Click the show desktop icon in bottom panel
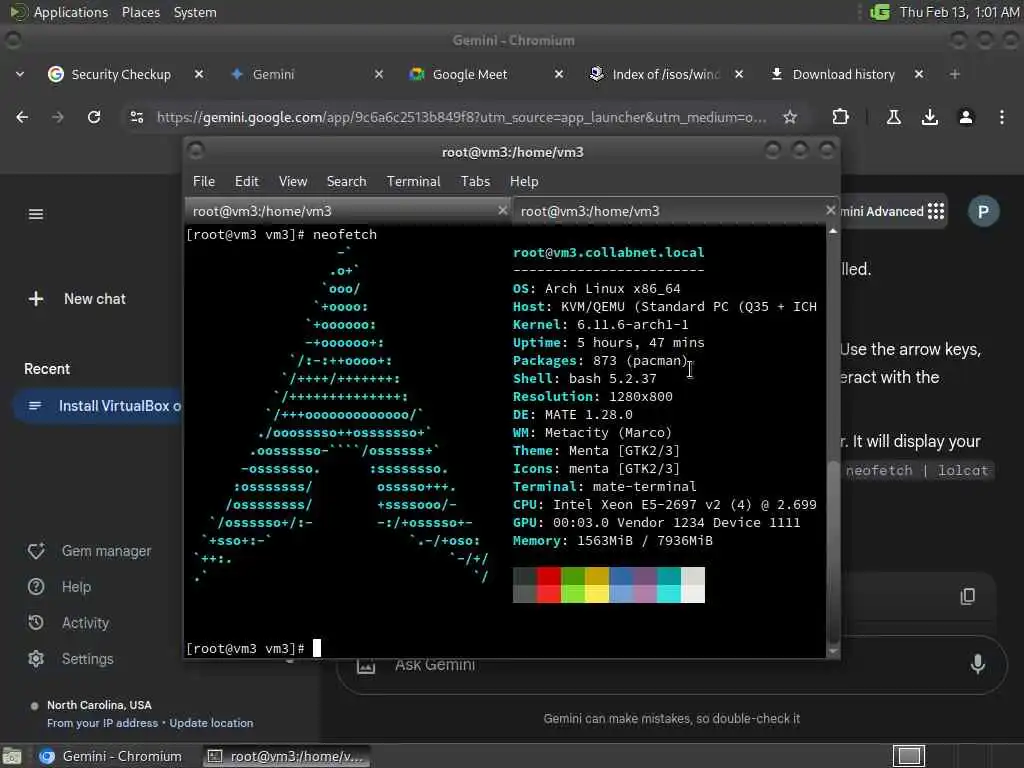The height and width of the screenshot is (768, 1024). click(12, 757)
